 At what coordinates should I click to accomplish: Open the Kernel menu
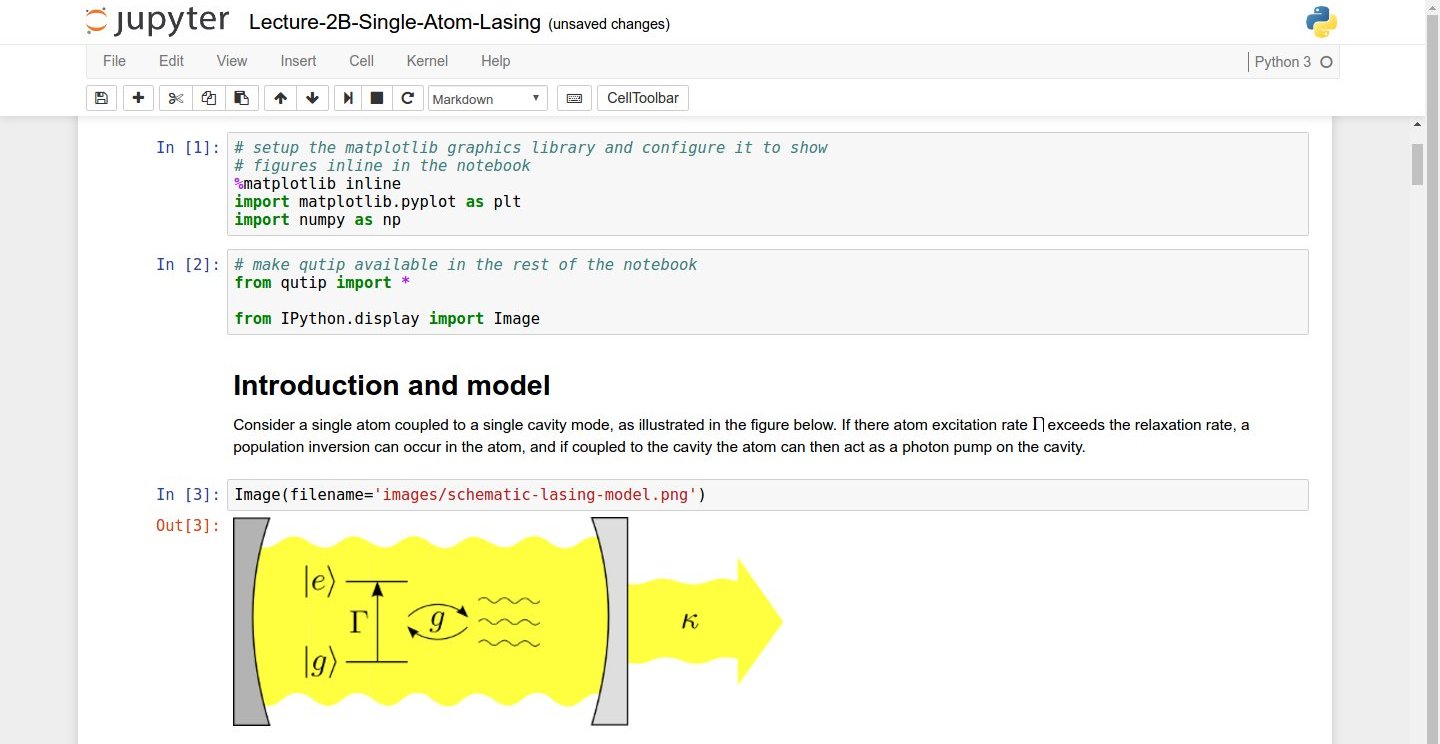(427, 61)
